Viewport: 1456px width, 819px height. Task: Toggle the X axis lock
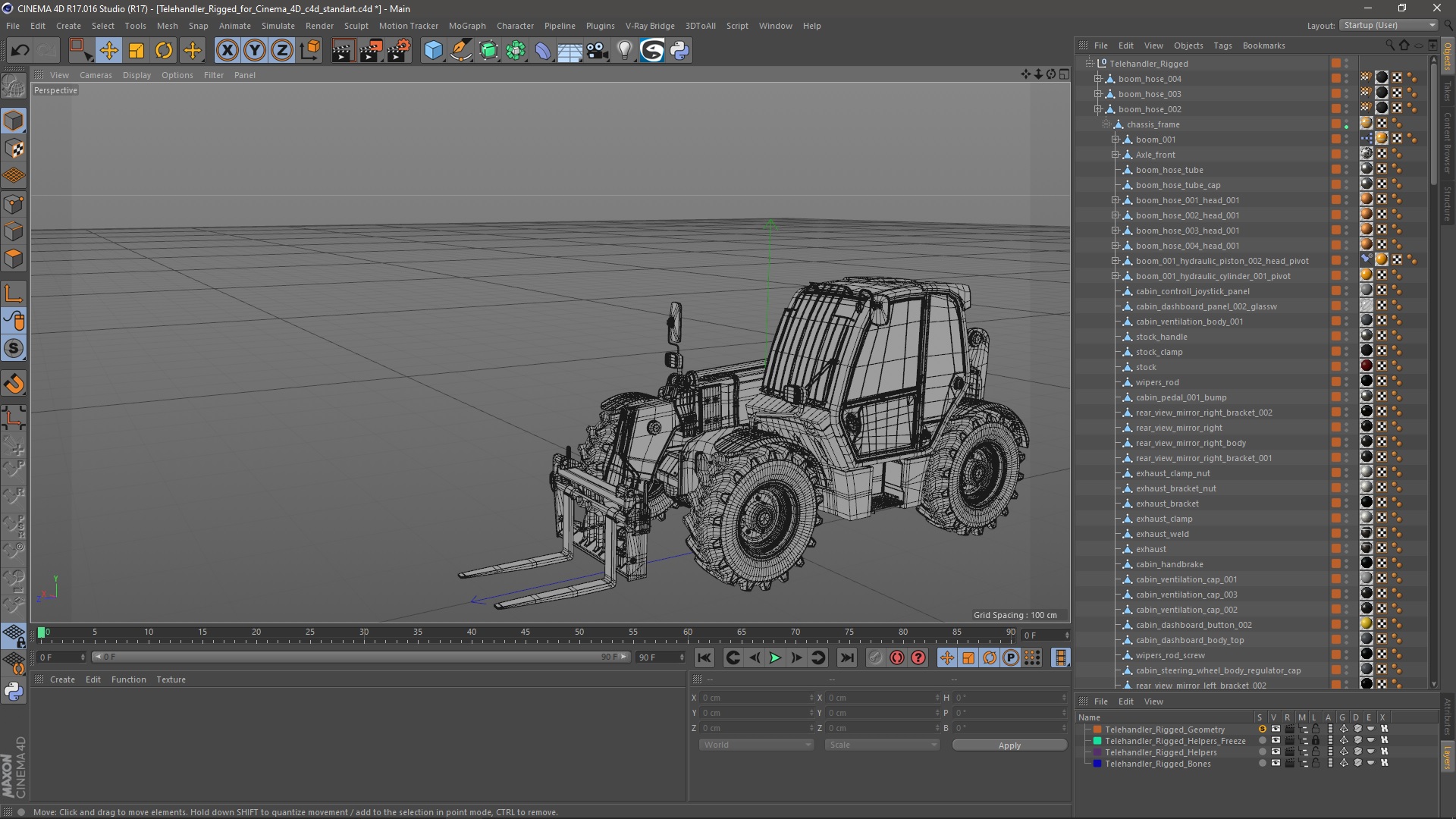(x=227, y=51)
